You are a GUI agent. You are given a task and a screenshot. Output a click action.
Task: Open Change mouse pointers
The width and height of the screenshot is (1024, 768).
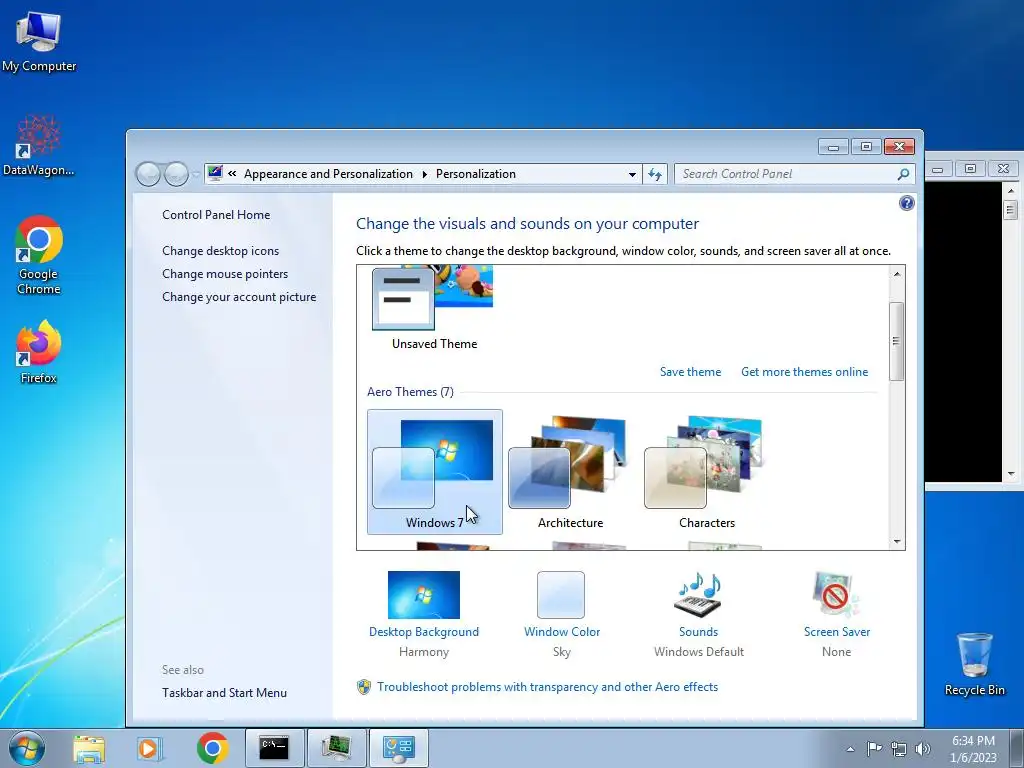[x=225, y=274]
